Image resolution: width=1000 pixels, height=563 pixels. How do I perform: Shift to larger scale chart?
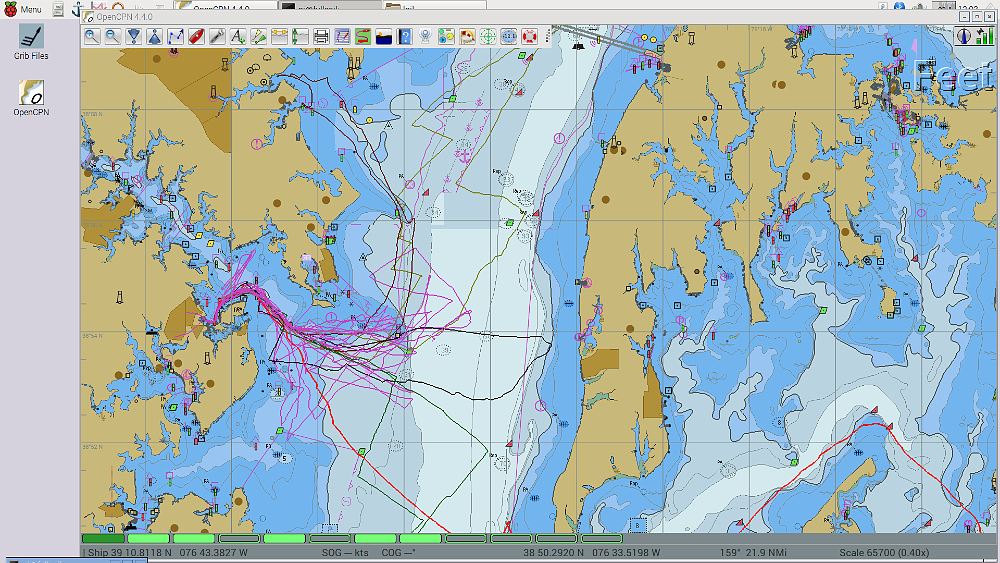133,37
